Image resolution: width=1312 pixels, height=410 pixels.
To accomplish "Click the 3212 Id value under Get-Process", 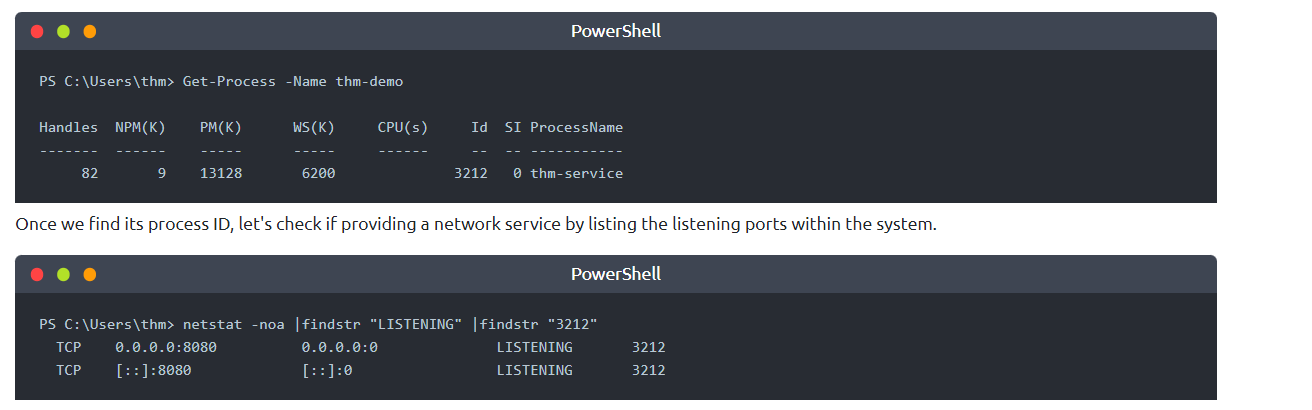I will point(470,174).
